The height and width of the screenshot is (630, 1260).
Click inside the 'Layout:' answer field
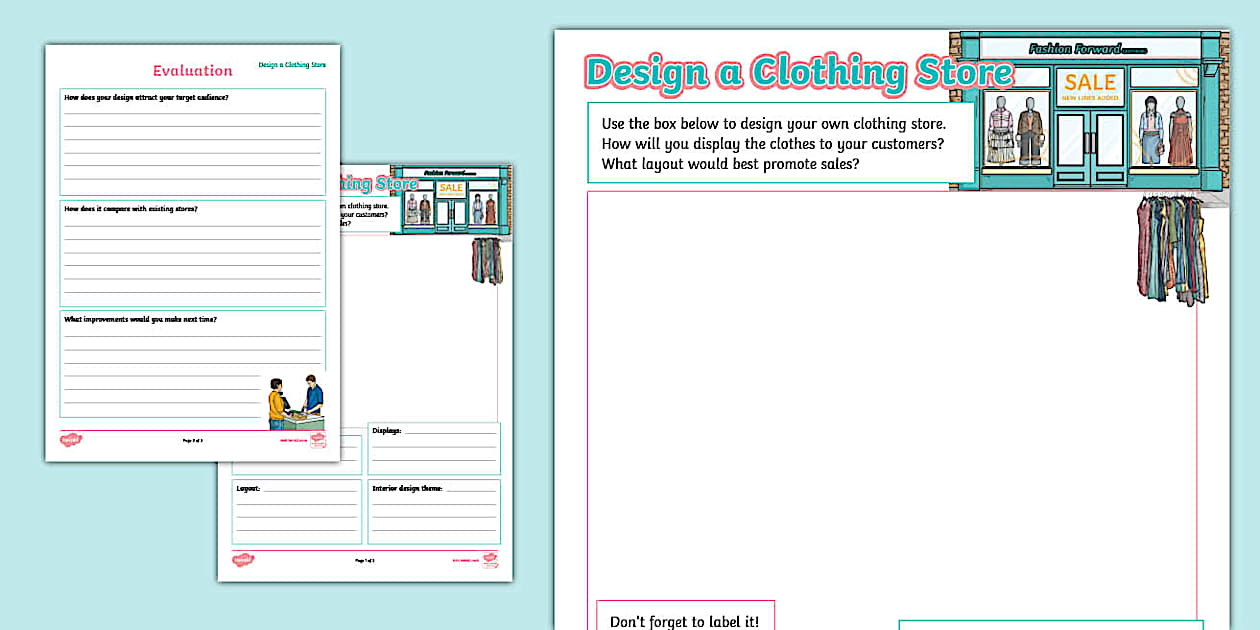pyautogui.click(x=296, y=510)
